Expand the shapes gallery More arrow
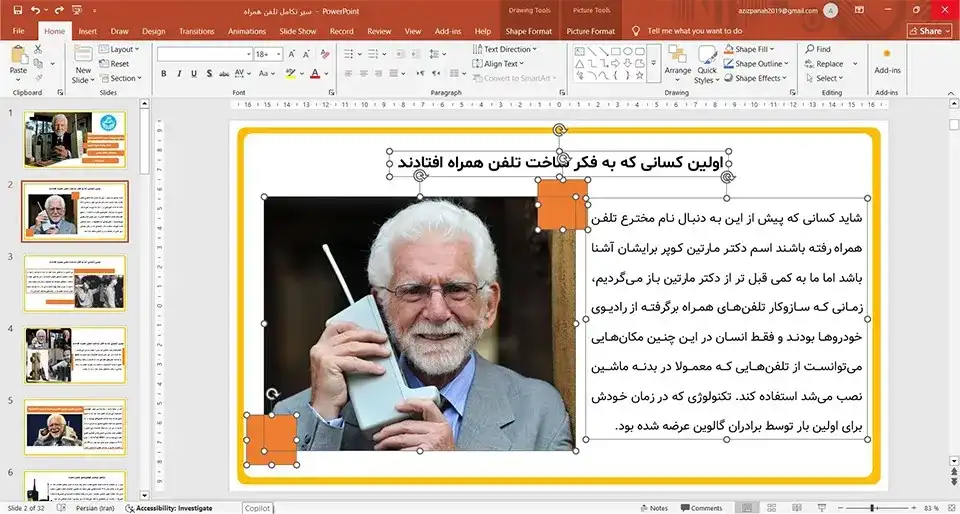This screenshot has height=514, width=960. (x=653, y=63)
